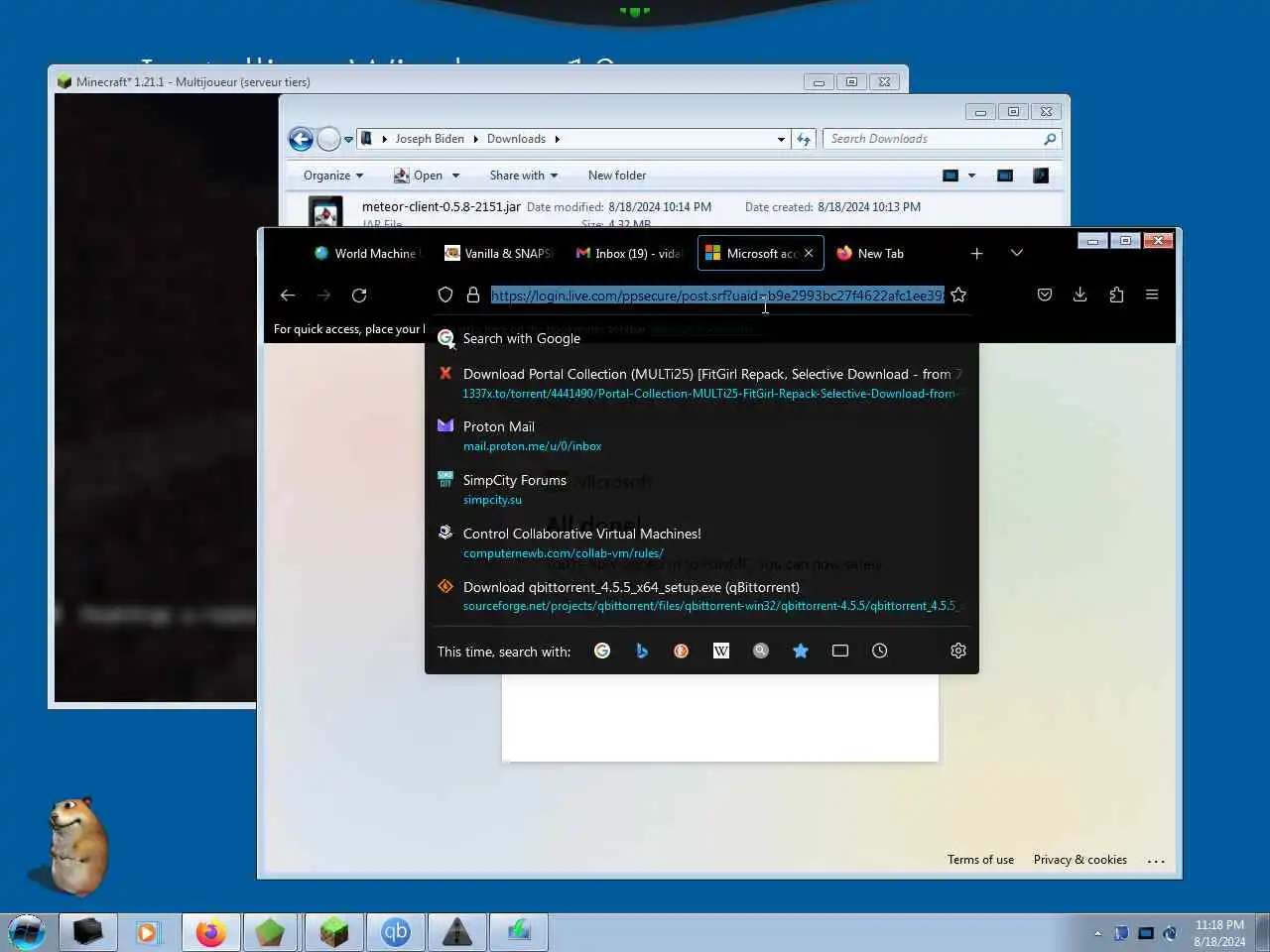Search this time with DuckDuckGo icon

[x=682, y=651]
